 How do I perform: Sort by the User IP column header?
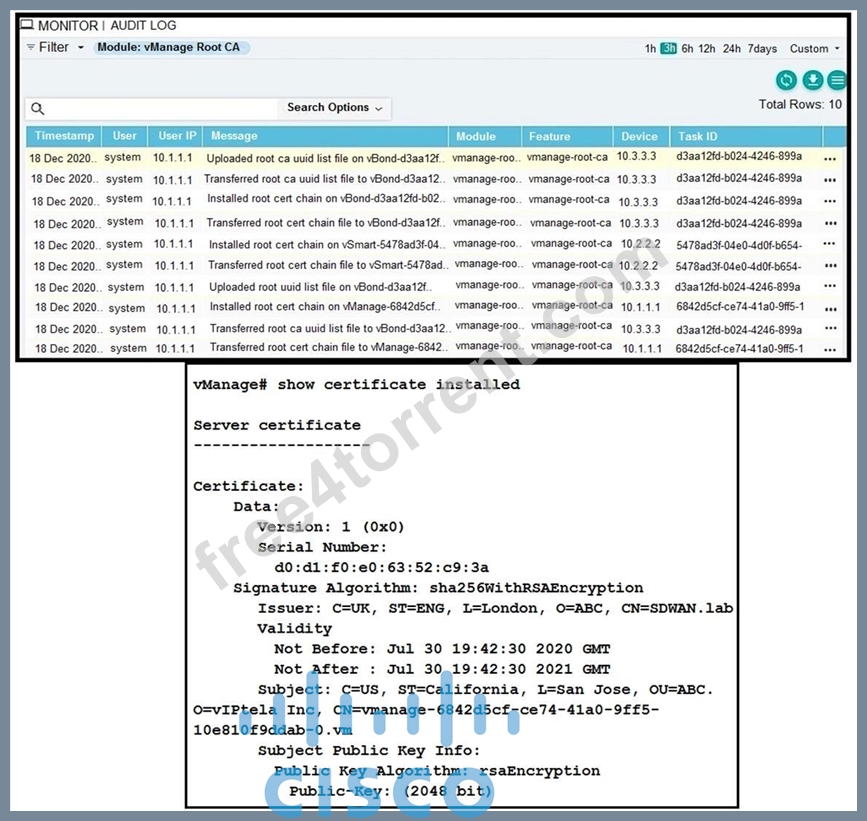pyautogui.click(x=177, y=136)
